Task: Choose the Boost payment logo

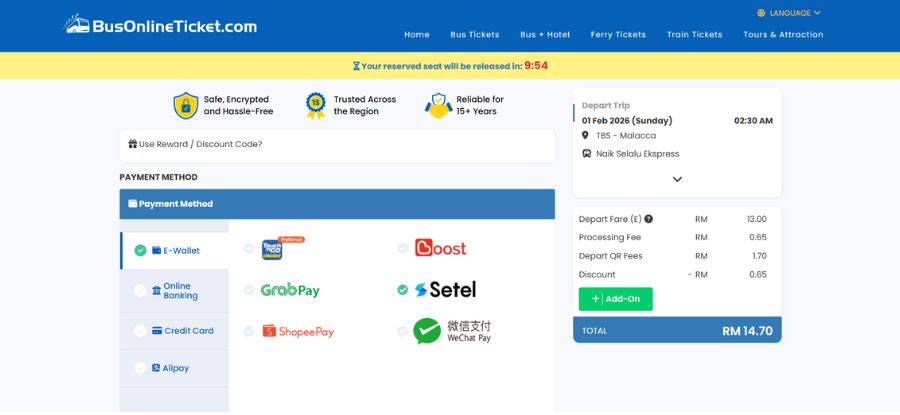Action: 440,248
